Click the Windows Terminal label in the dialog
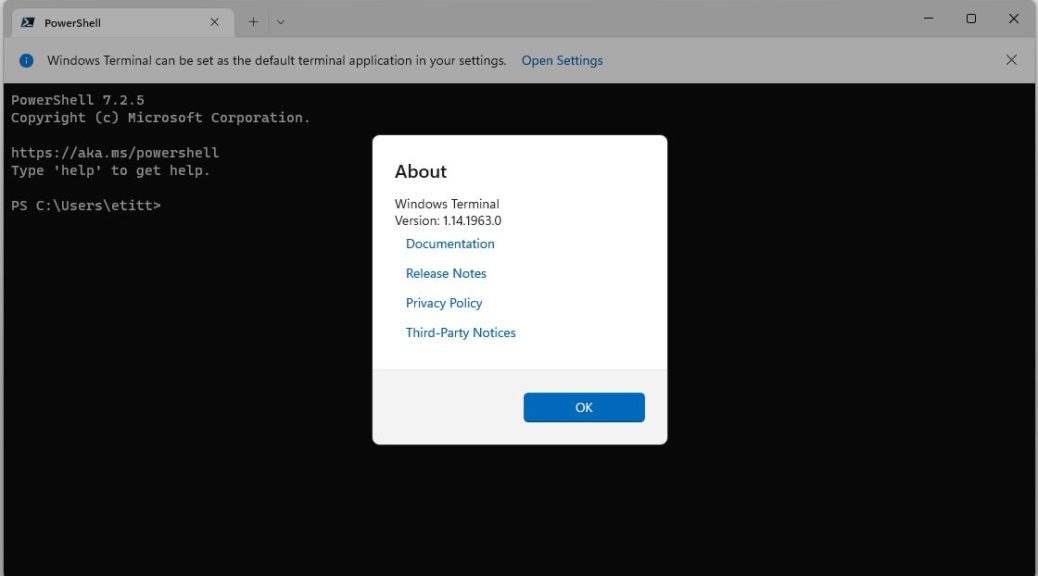 click(447, 204)
